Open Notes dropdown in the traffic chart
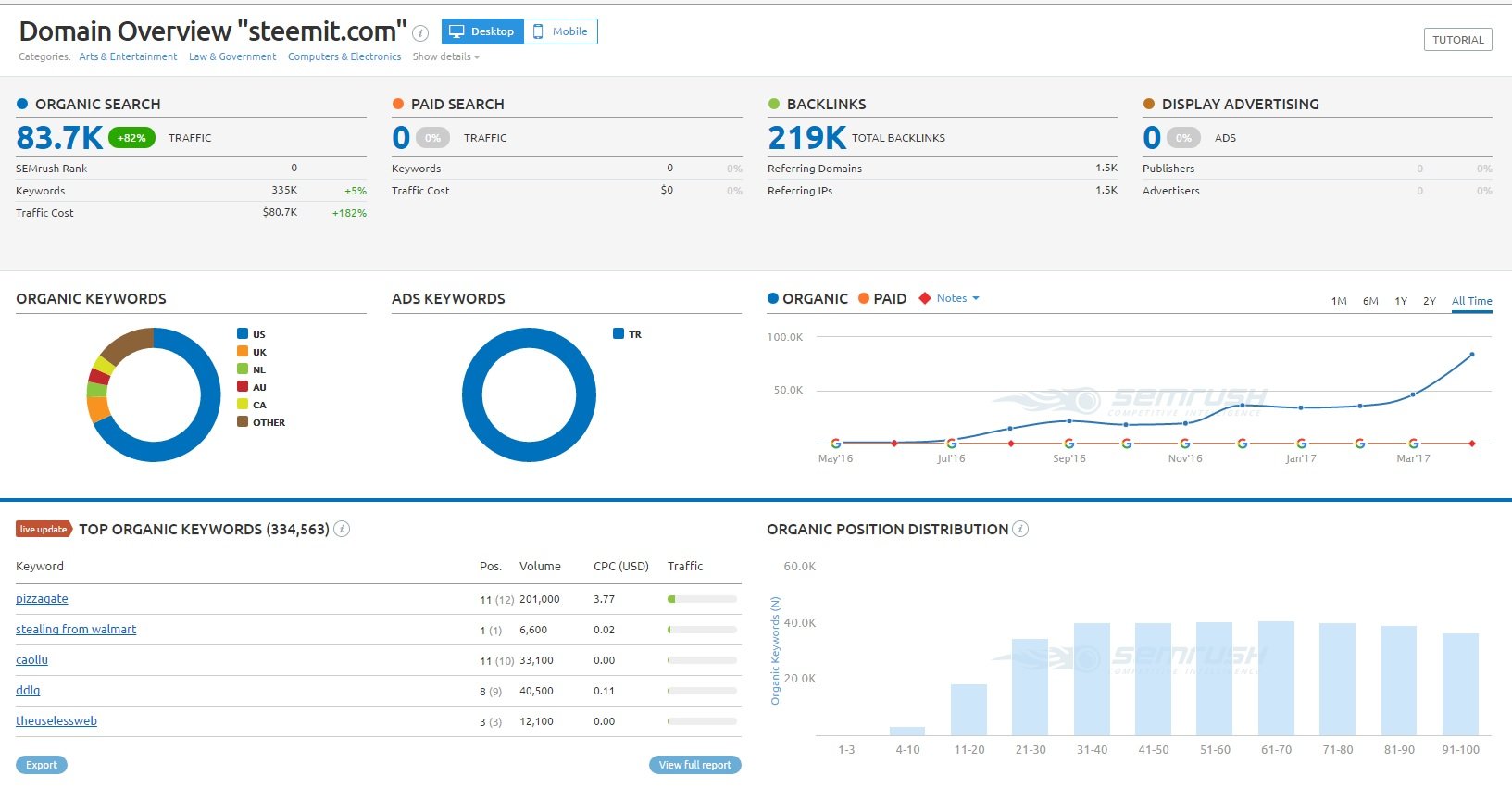The width and height of the screenshot is (1512, 788). click(957, 298)
